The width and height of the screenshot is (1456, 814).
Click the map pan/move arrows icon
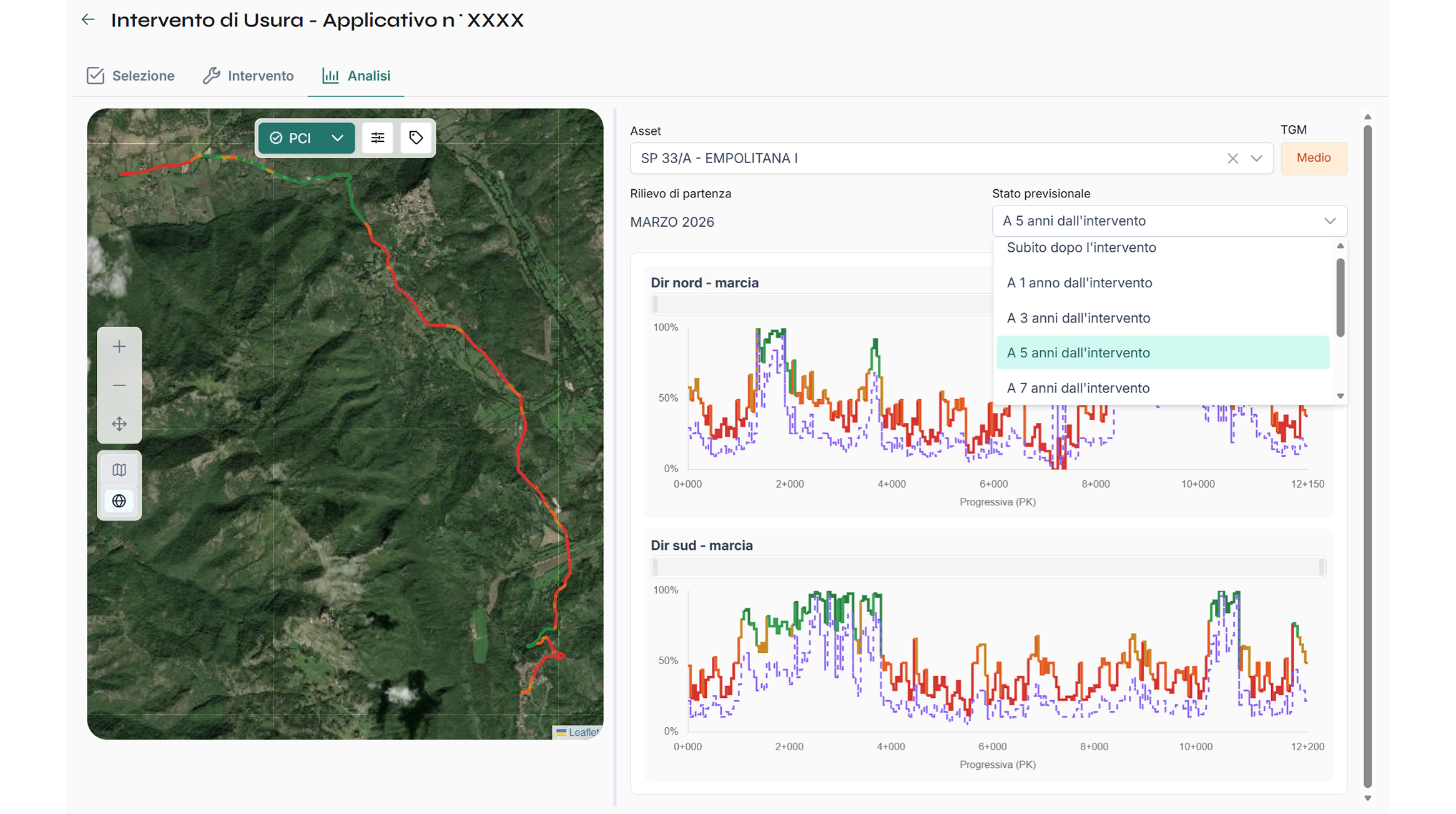coord(119,424)
